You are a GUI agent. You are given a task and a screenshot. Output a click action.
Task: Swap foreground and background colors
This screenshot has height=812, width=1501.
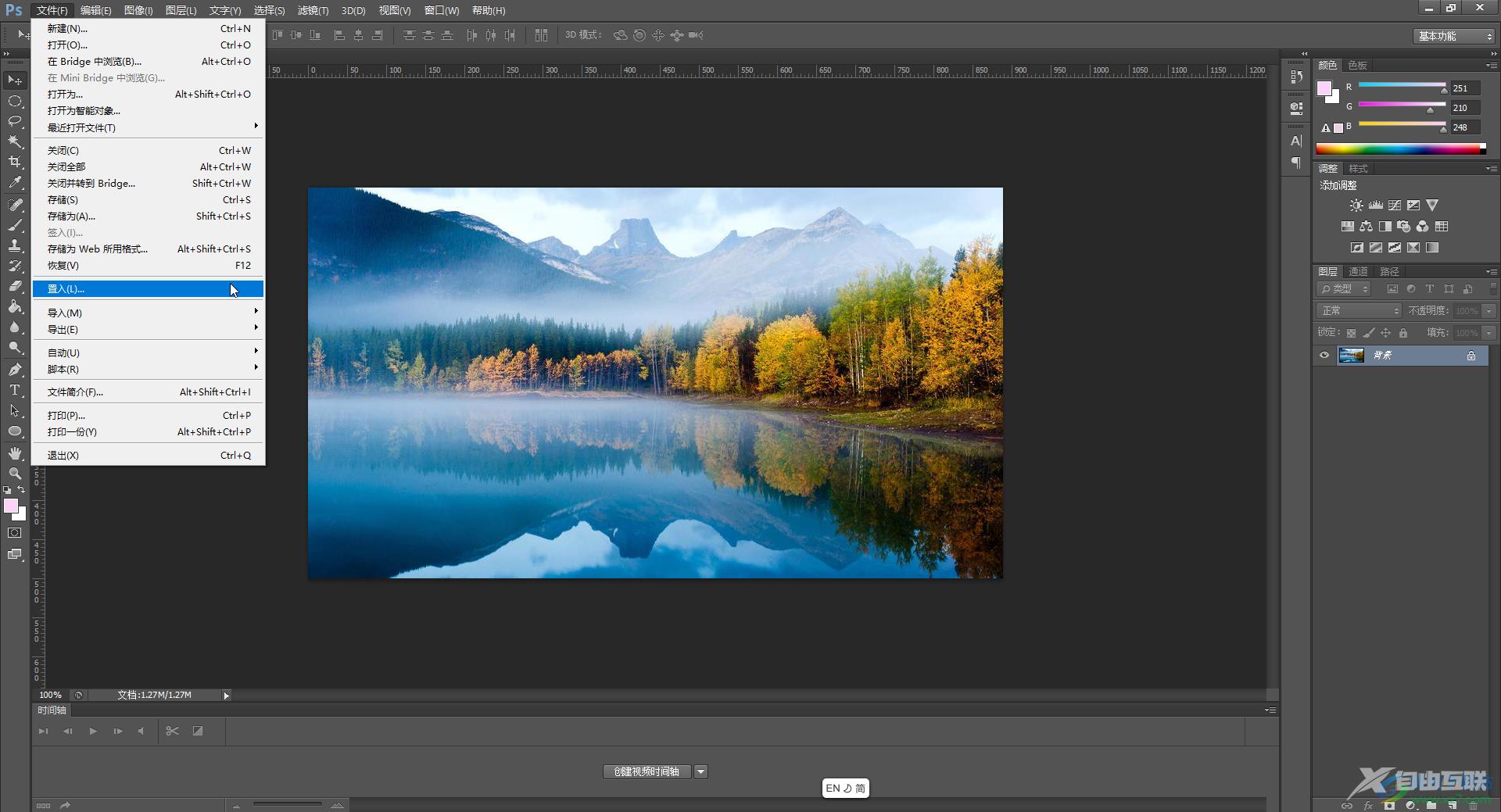pyautogui.click(x=21, y=490)
